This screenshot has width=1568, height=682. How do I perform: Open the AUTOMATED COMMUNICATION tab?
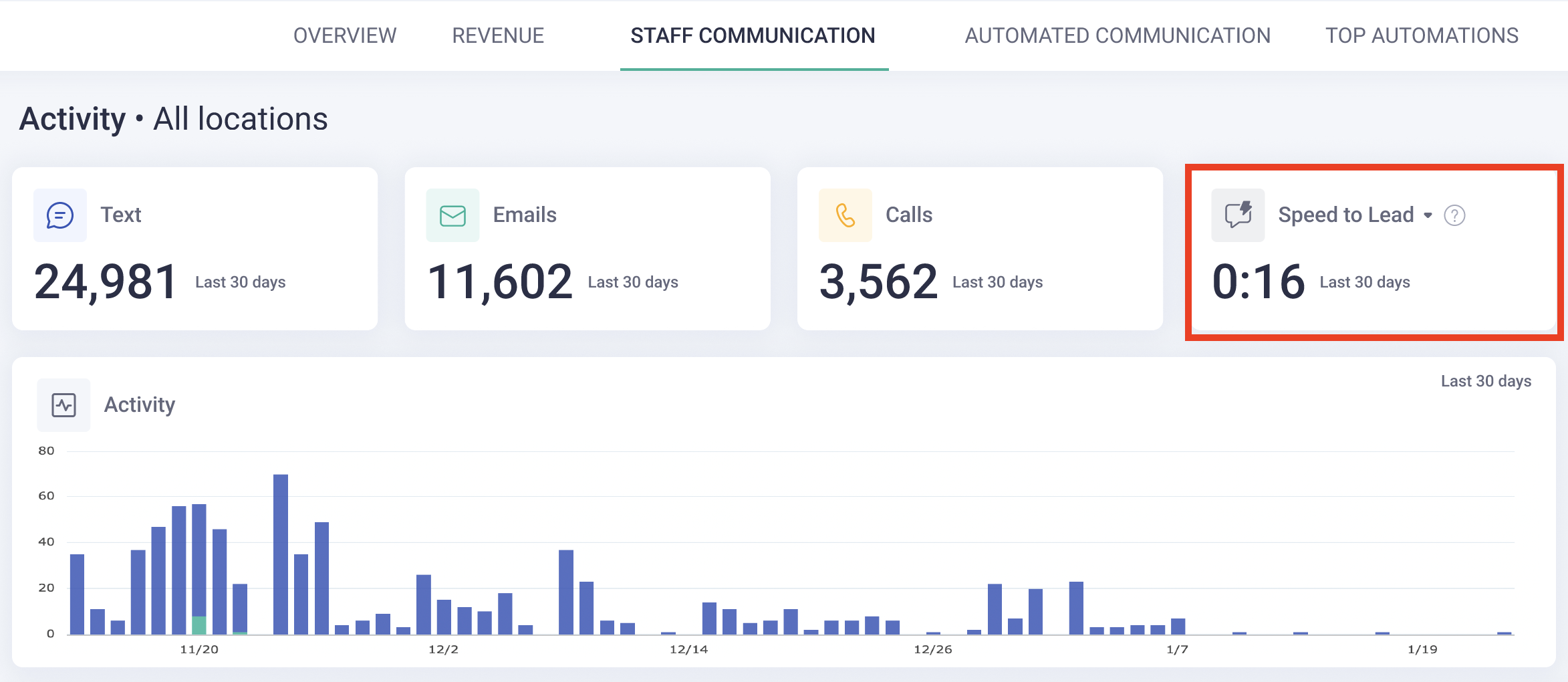[1118, 35]
